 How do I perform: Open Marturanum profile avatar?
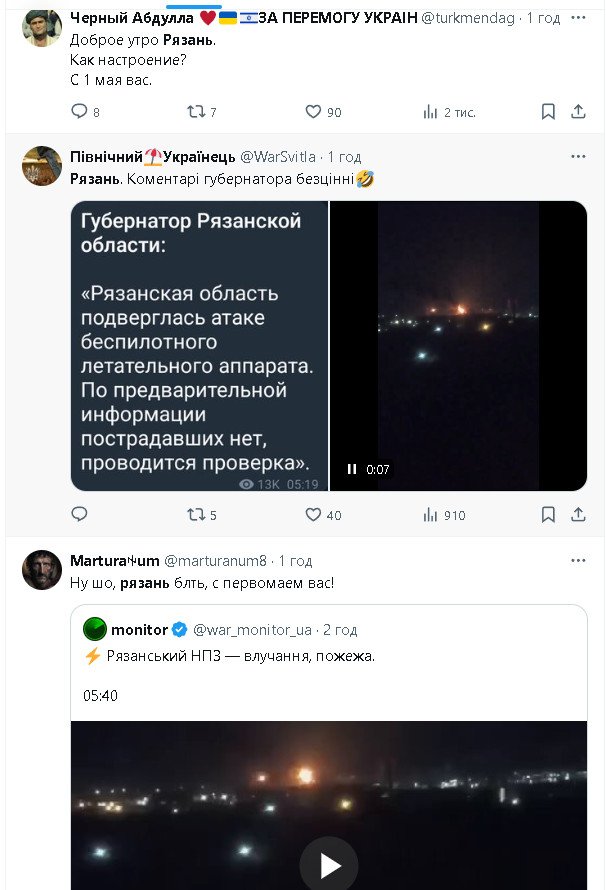42,569
